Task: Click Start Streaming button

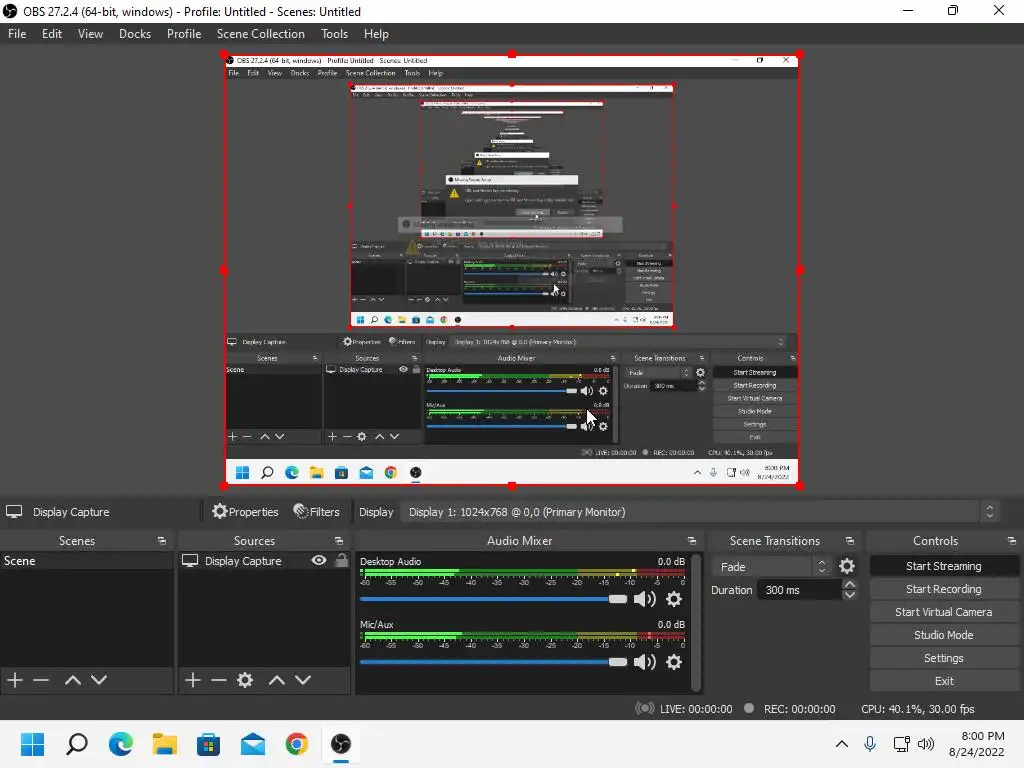Action: 944,566
